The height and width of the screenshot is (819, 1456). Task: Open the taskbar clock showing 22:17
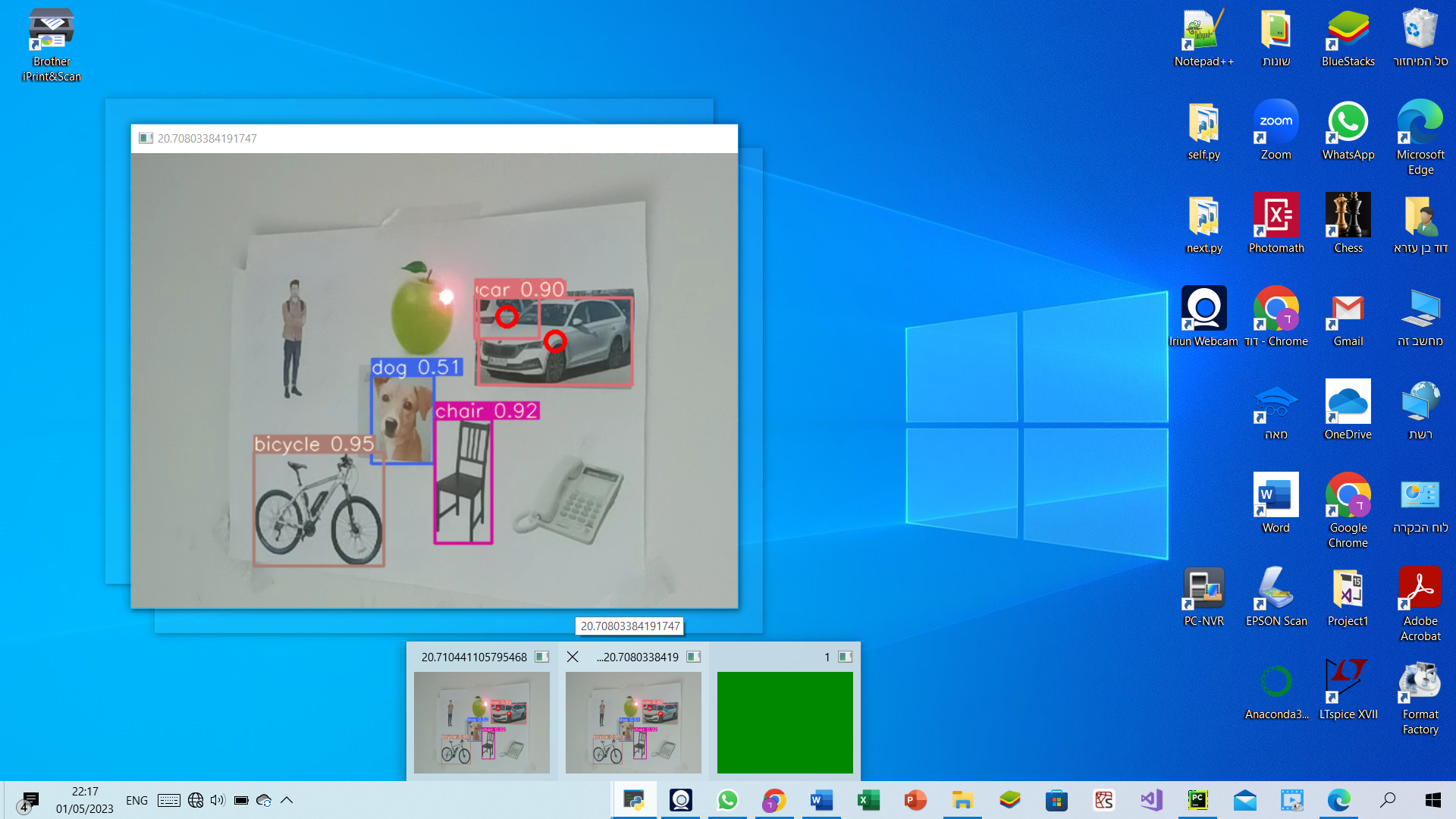[x=84, y=800]
